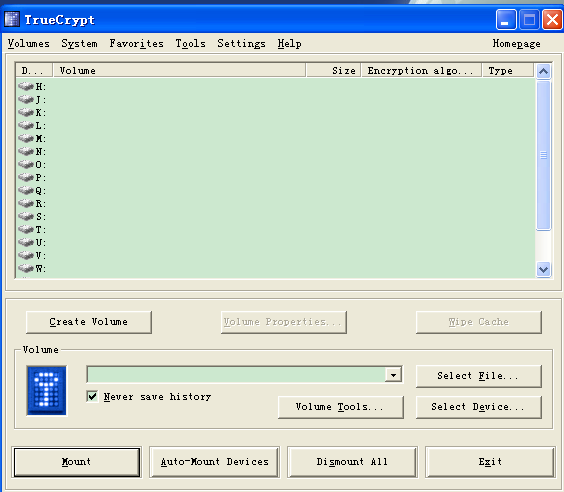The height and width of the screenshot is (492, 564).
Task: Click the drive icon next to U:
Action: click(x=26, y=242)
